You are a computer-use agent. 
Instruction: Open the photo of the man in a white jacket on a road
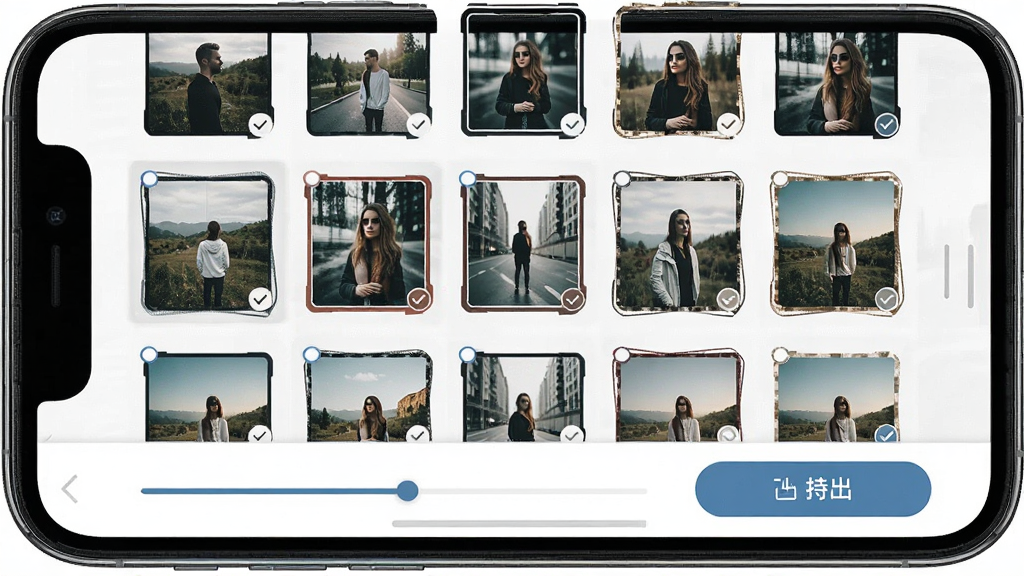point(368,84)
